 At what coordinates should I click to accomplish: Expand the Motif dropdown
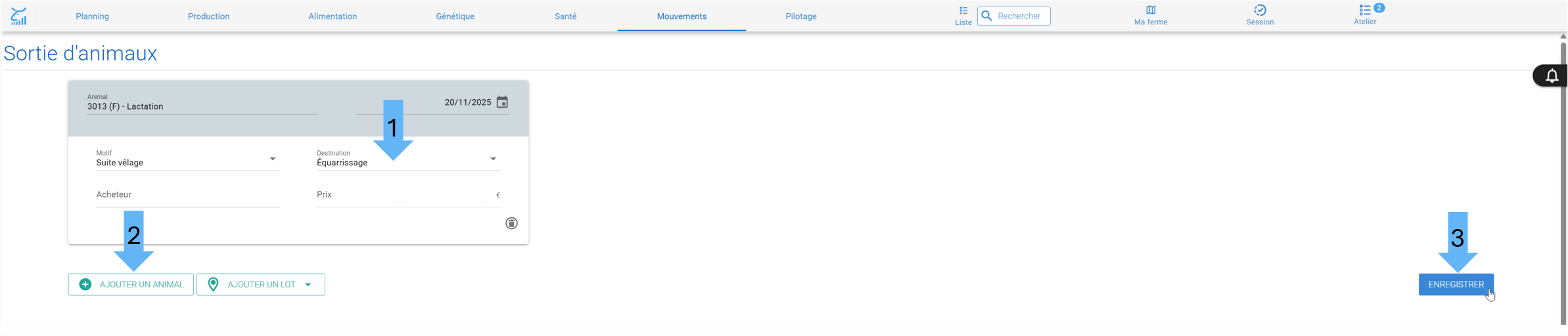click(273, 159)
